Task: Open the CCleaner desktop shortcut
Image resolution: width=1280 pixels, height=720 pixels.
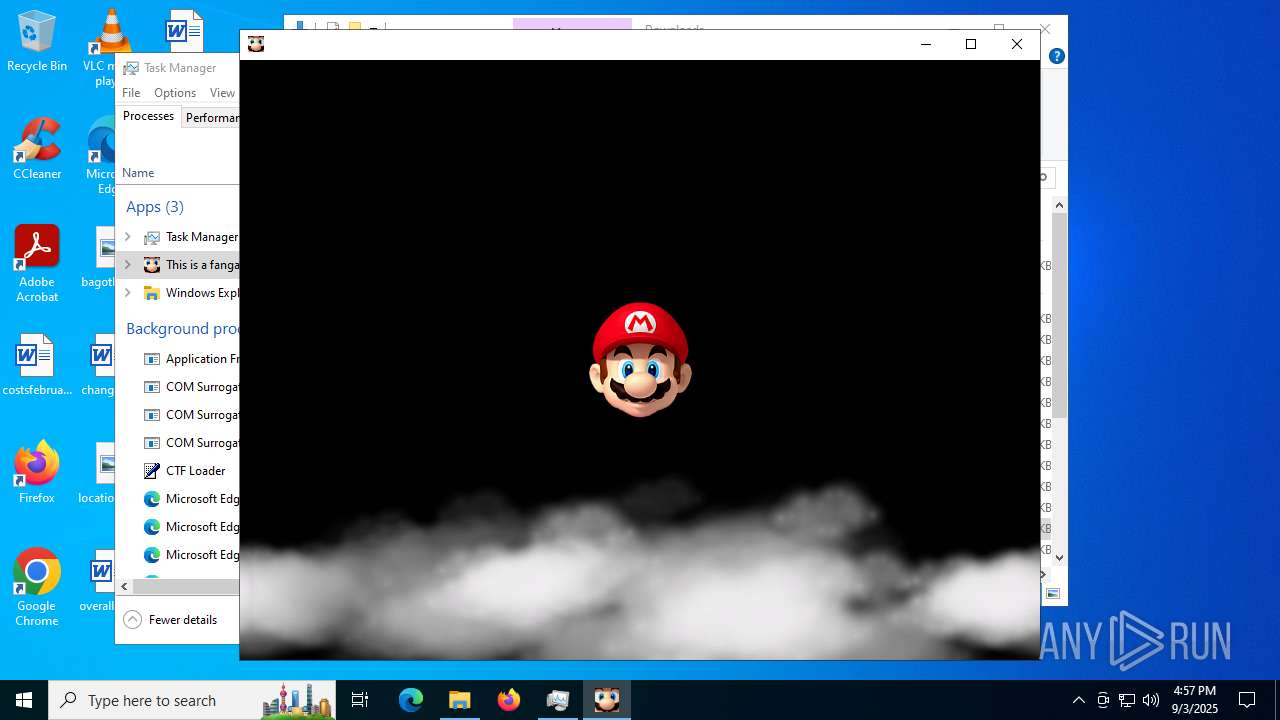Action: point(37,149)
